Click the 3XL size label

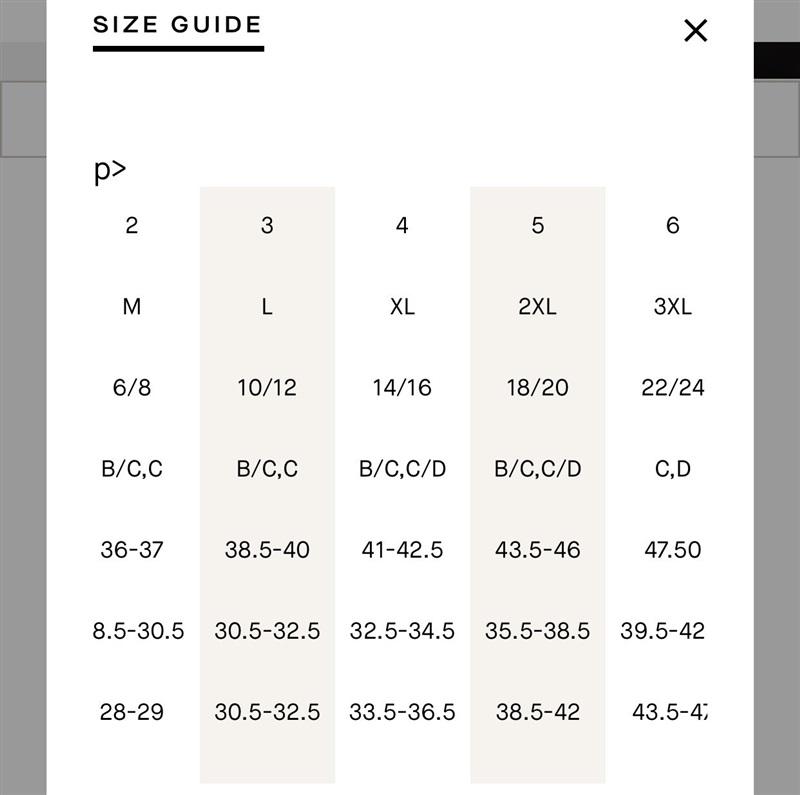pos(672,307)
